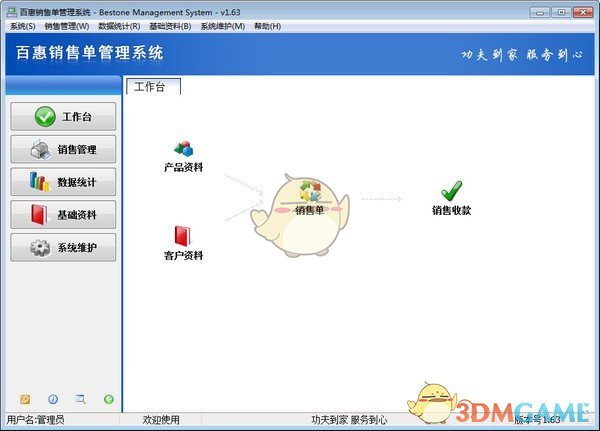Click the green back arrow icon
The image size is (600, 431).
click(x=109, y=399)
